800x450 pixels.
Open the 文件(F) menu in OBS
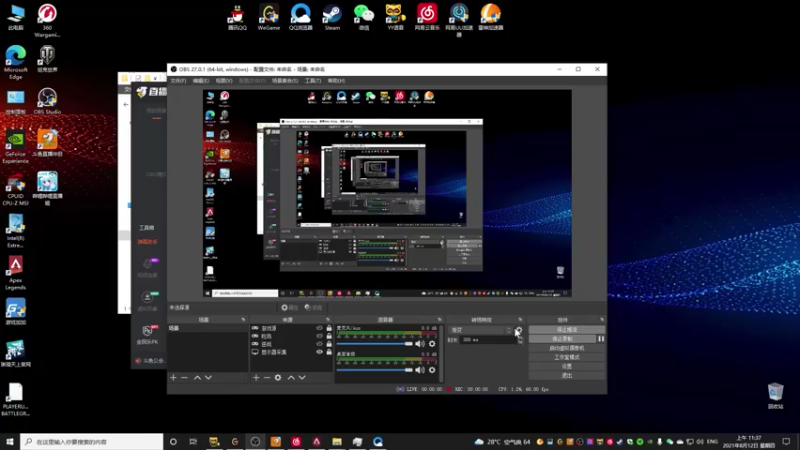178,81
